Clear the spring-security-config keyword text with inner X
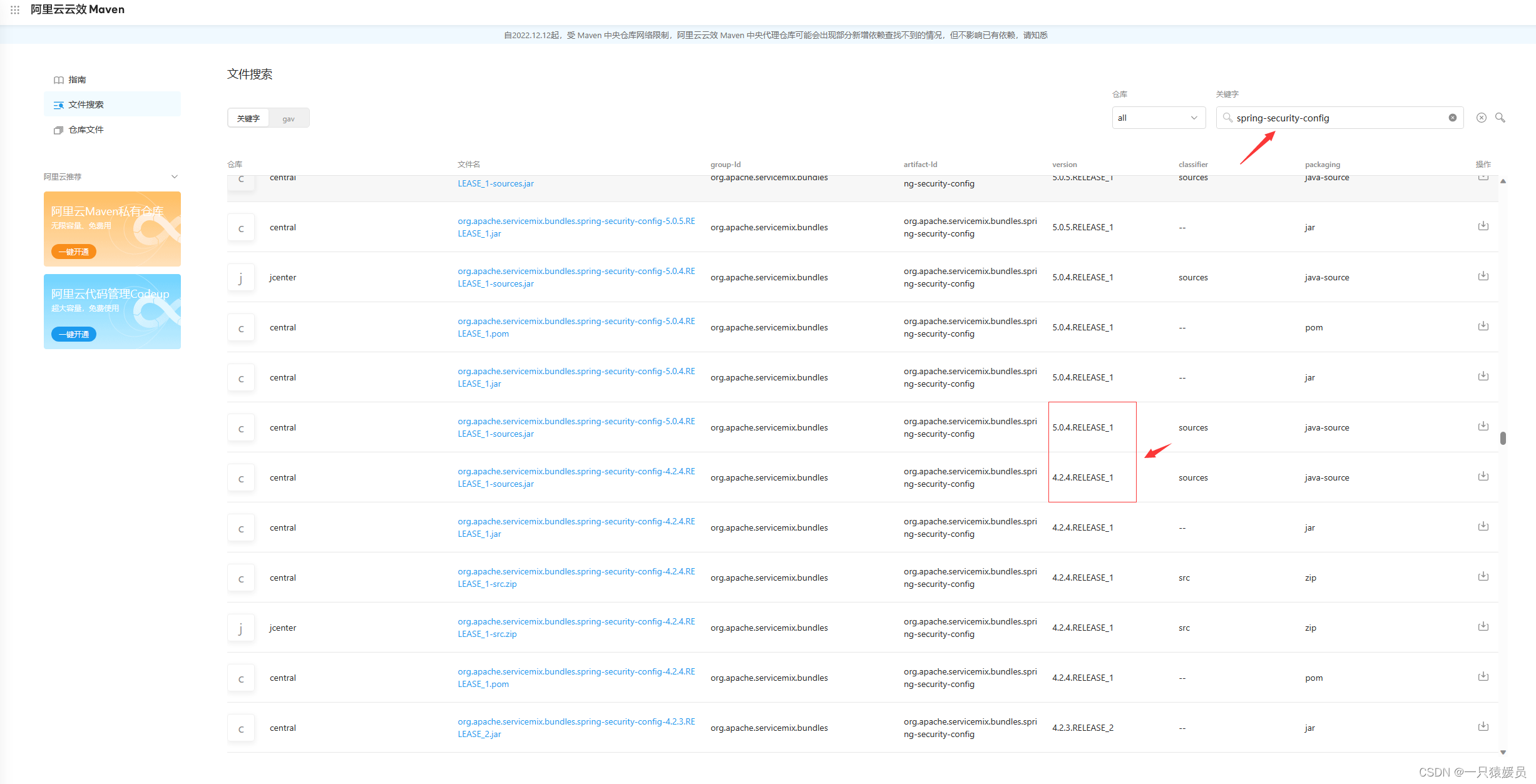The height and width of the screenshot is (784, 1536). (x=1453, y=118)
